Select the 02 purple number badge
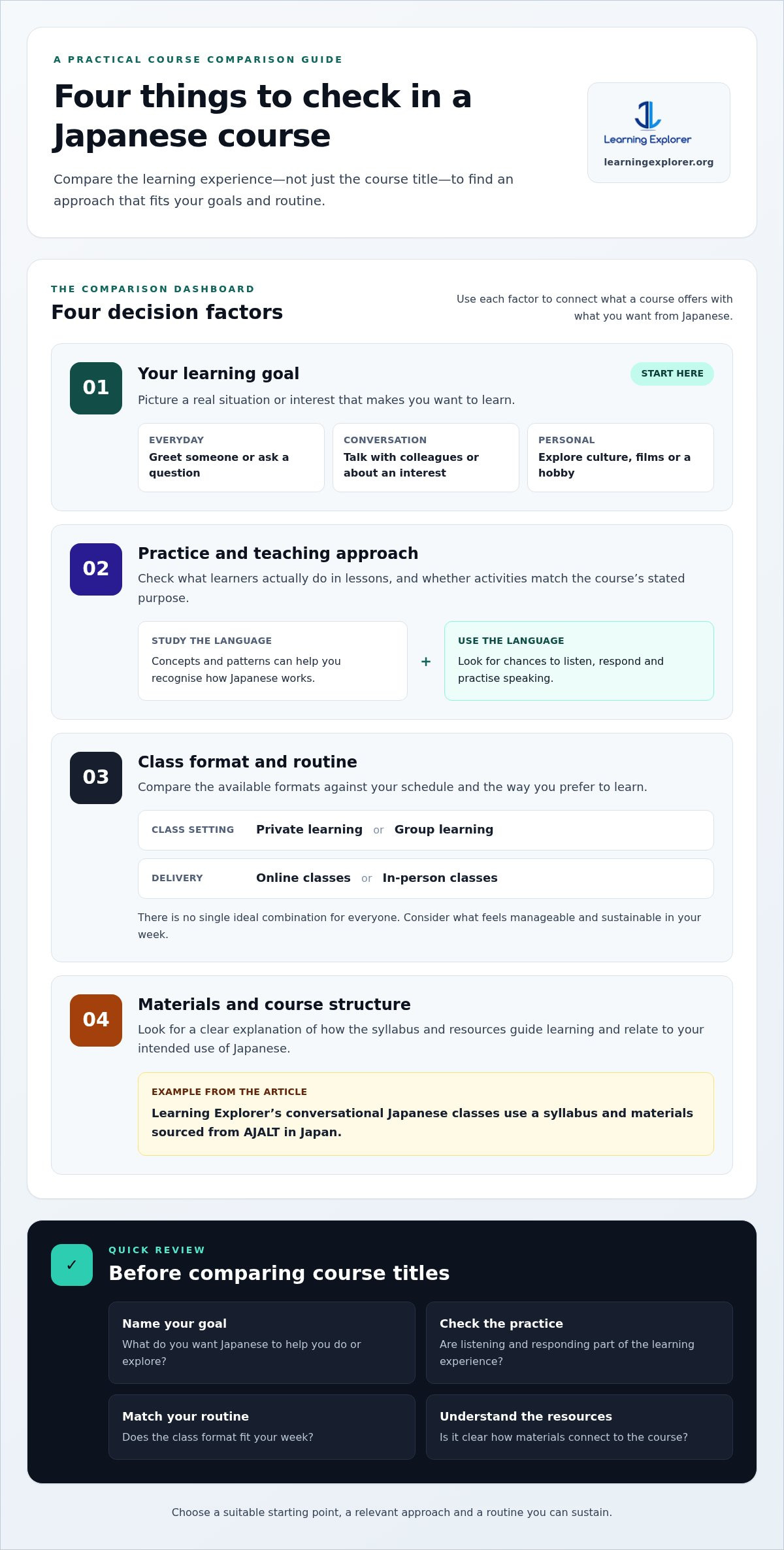 tap(96, 569)
